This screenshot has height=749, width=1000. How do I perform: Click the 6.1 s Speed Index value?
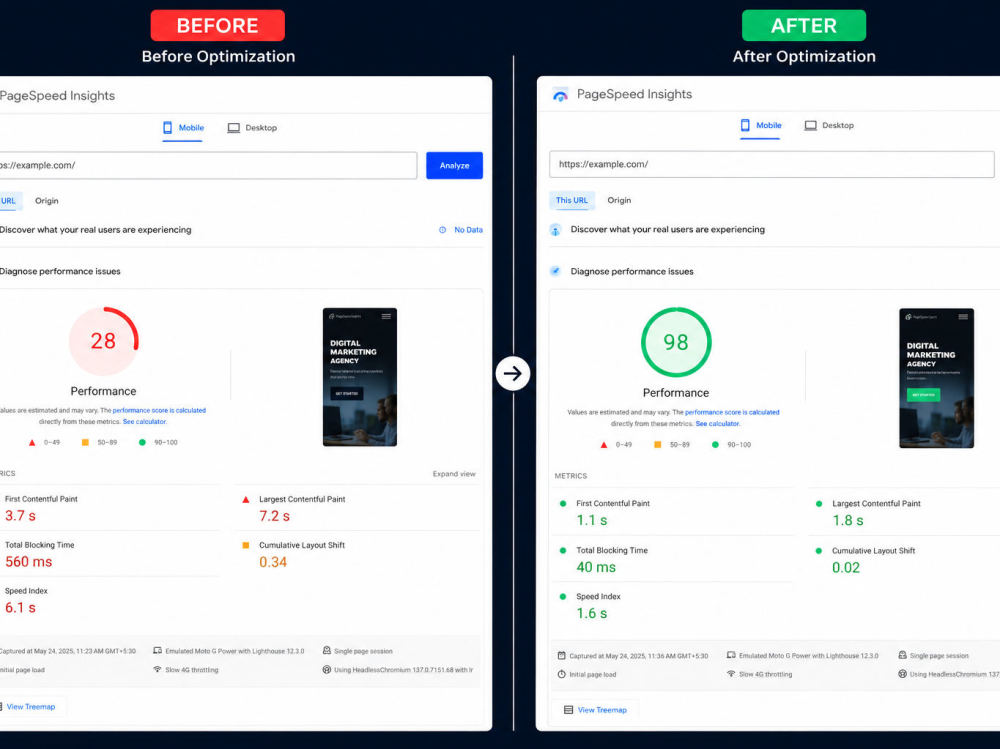[x=20, y=608]
